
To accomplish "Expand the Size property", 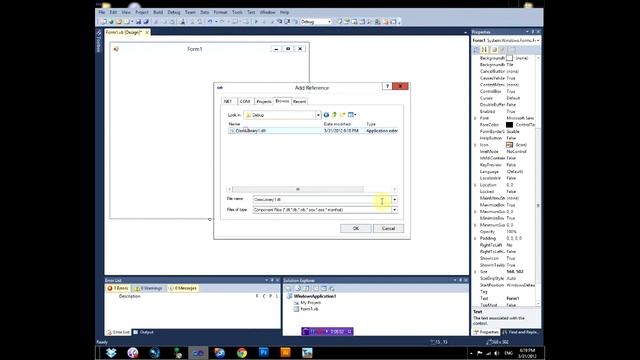I will (x=475, y=271).
